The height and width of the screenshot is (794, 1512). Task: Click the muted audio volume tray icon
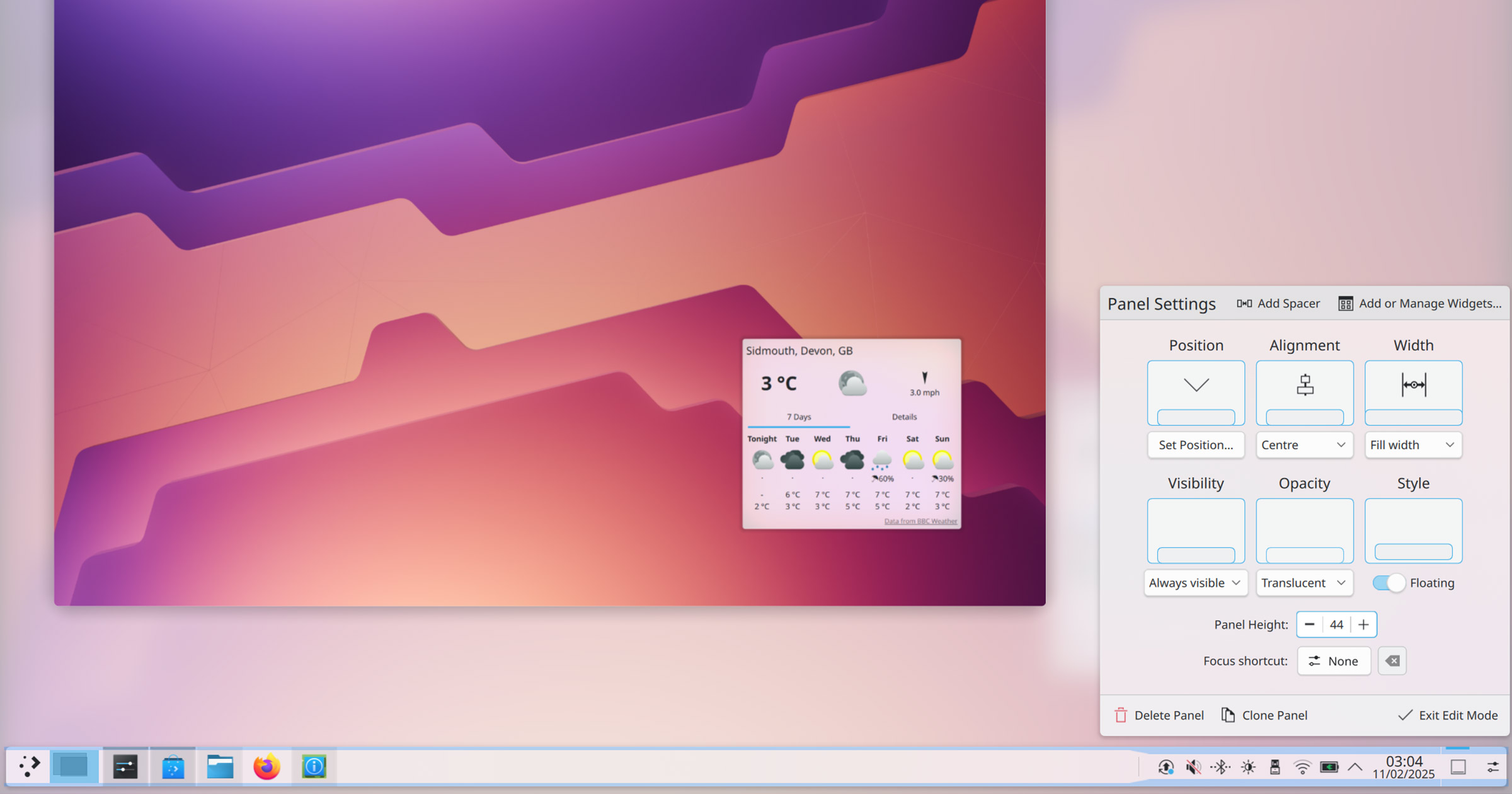coord(1193,767)
